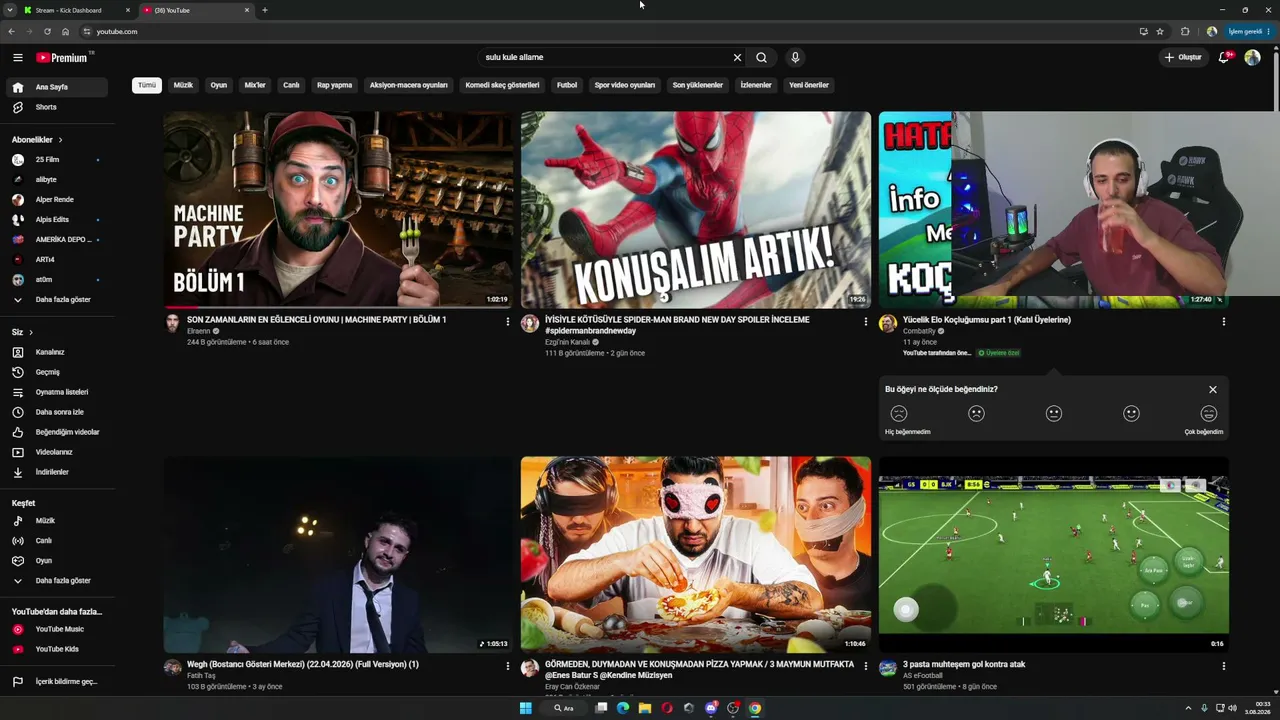The image size is (1280, 720).
Task: Open options menu for Wegh Bostancı video
Action: pyautogui.click(x=508, y=666)
